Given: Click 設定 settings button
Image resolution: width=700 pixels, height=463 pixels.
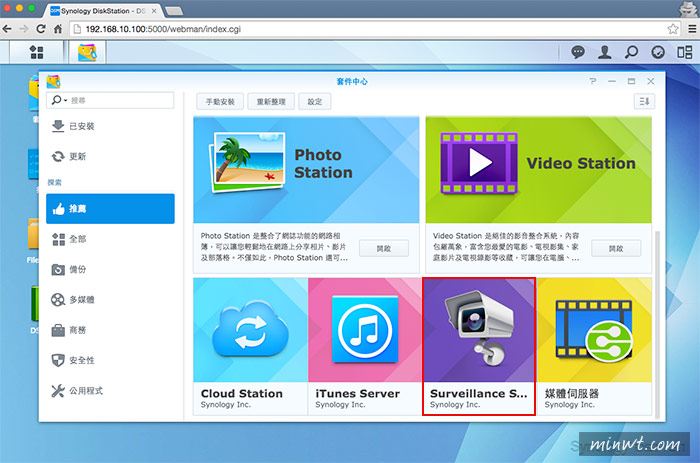Looking at the screenshot, I should coord(315,101).
